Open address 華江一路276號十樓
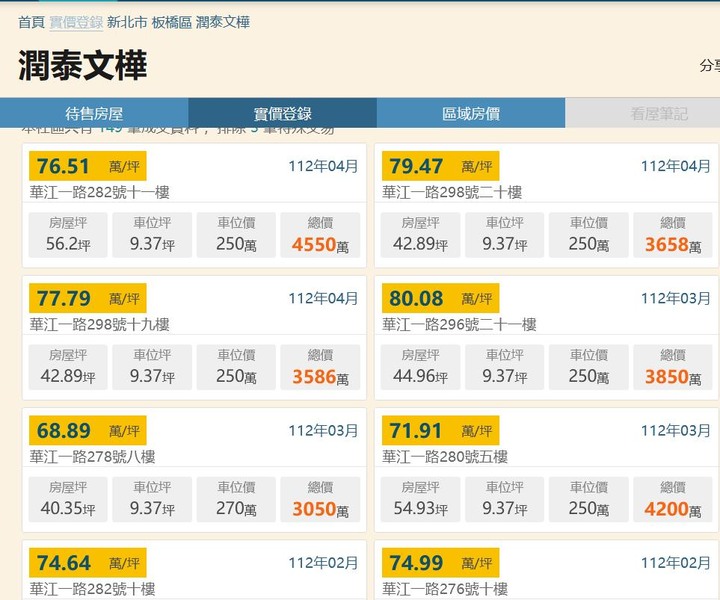Viewport: 720px width, 600px height. coord(445,589)
